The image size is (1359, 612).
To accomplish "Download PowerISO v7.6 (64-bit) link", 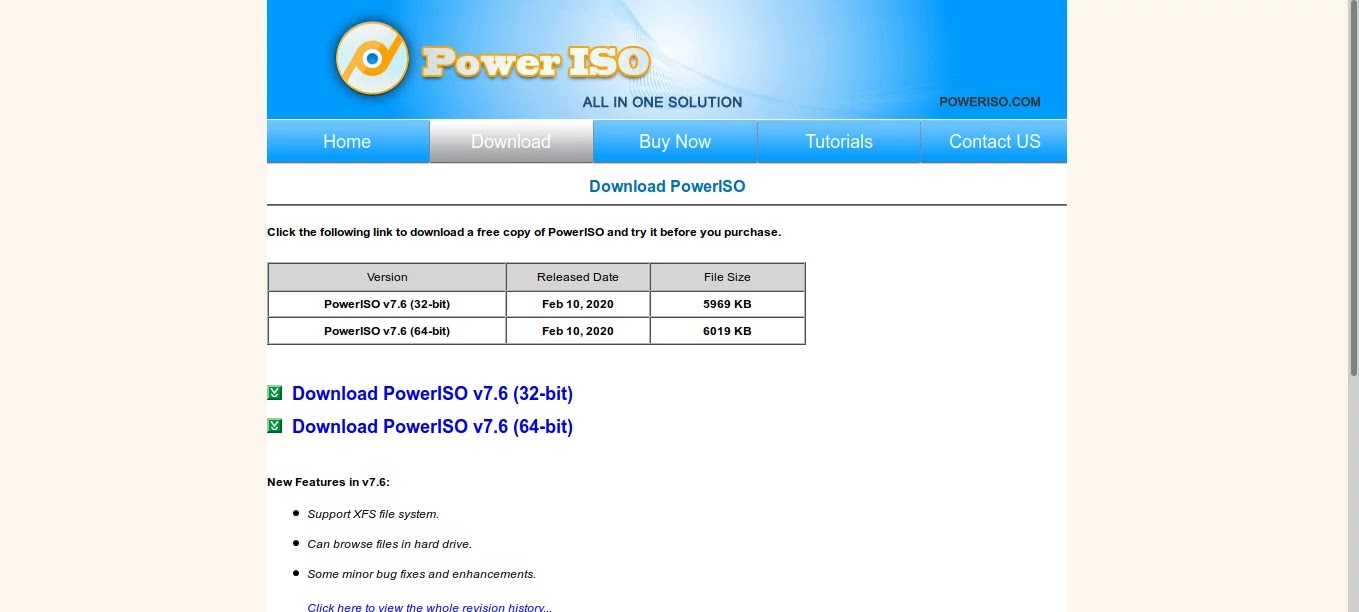I will coord(432,427).
